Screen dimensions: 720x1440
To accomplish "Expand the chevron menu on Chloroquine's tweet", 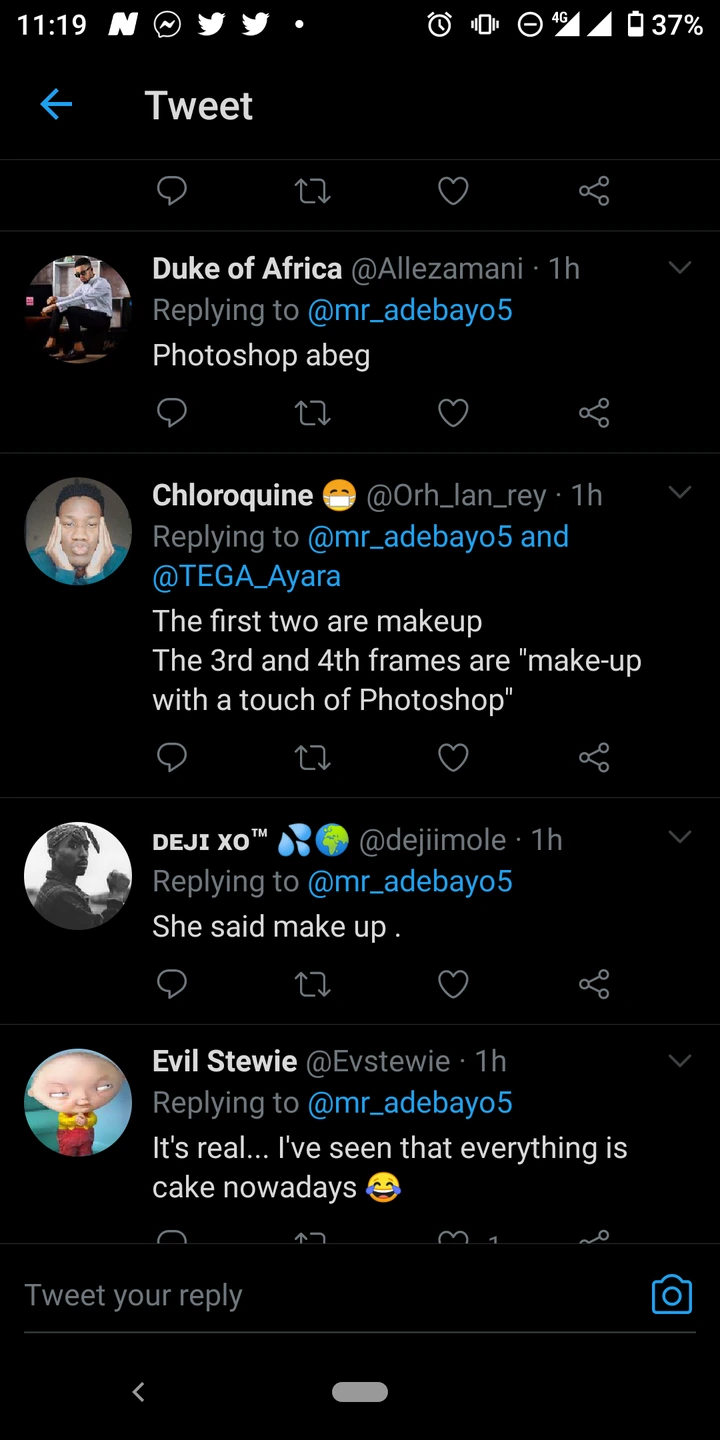I will point(680,493).
